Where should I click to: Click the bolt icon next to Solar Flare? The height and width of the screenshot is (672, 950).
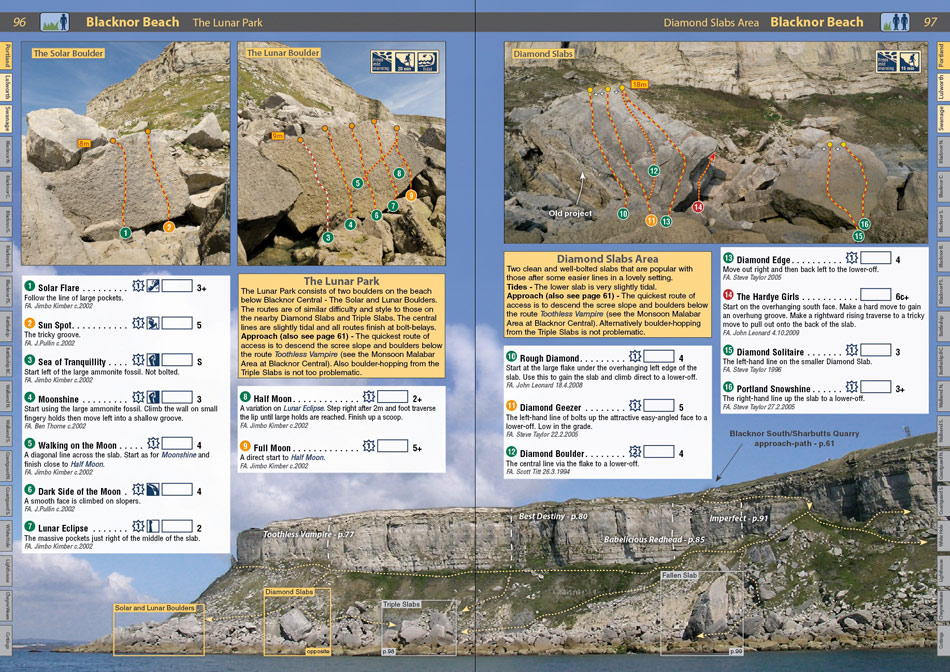point(139,285)
